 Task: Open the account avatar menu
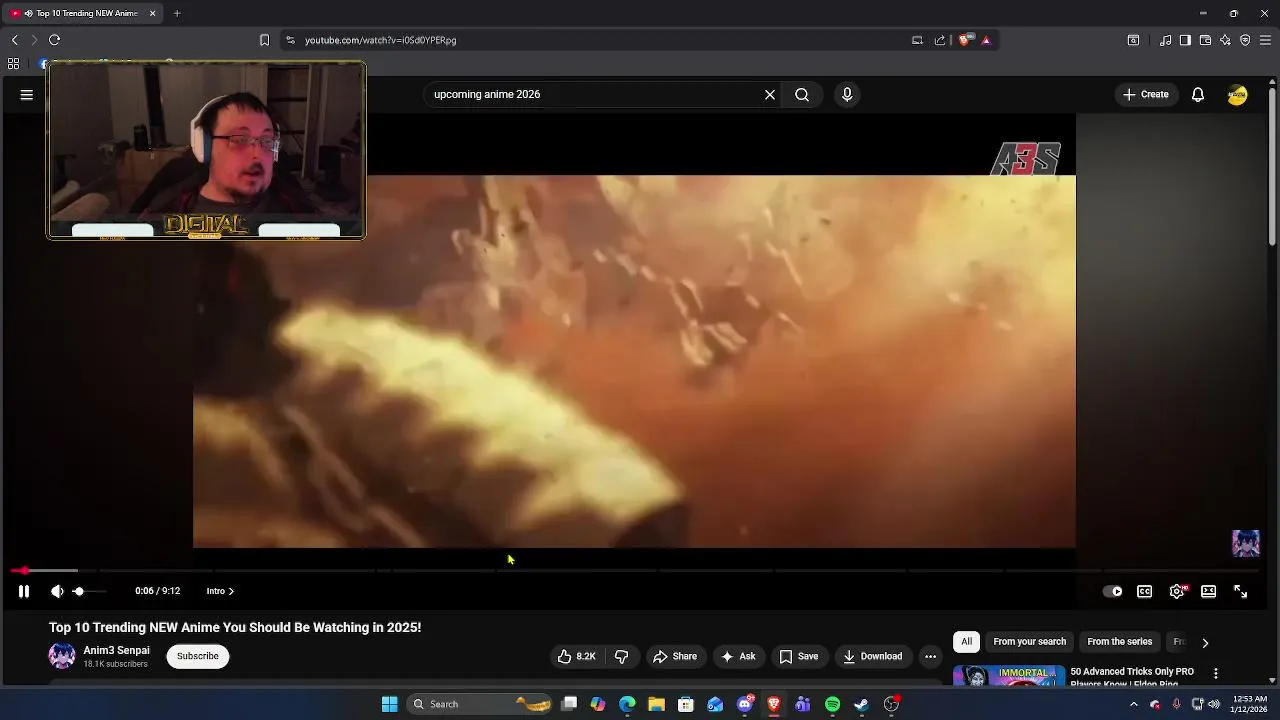coord(1238,95)
